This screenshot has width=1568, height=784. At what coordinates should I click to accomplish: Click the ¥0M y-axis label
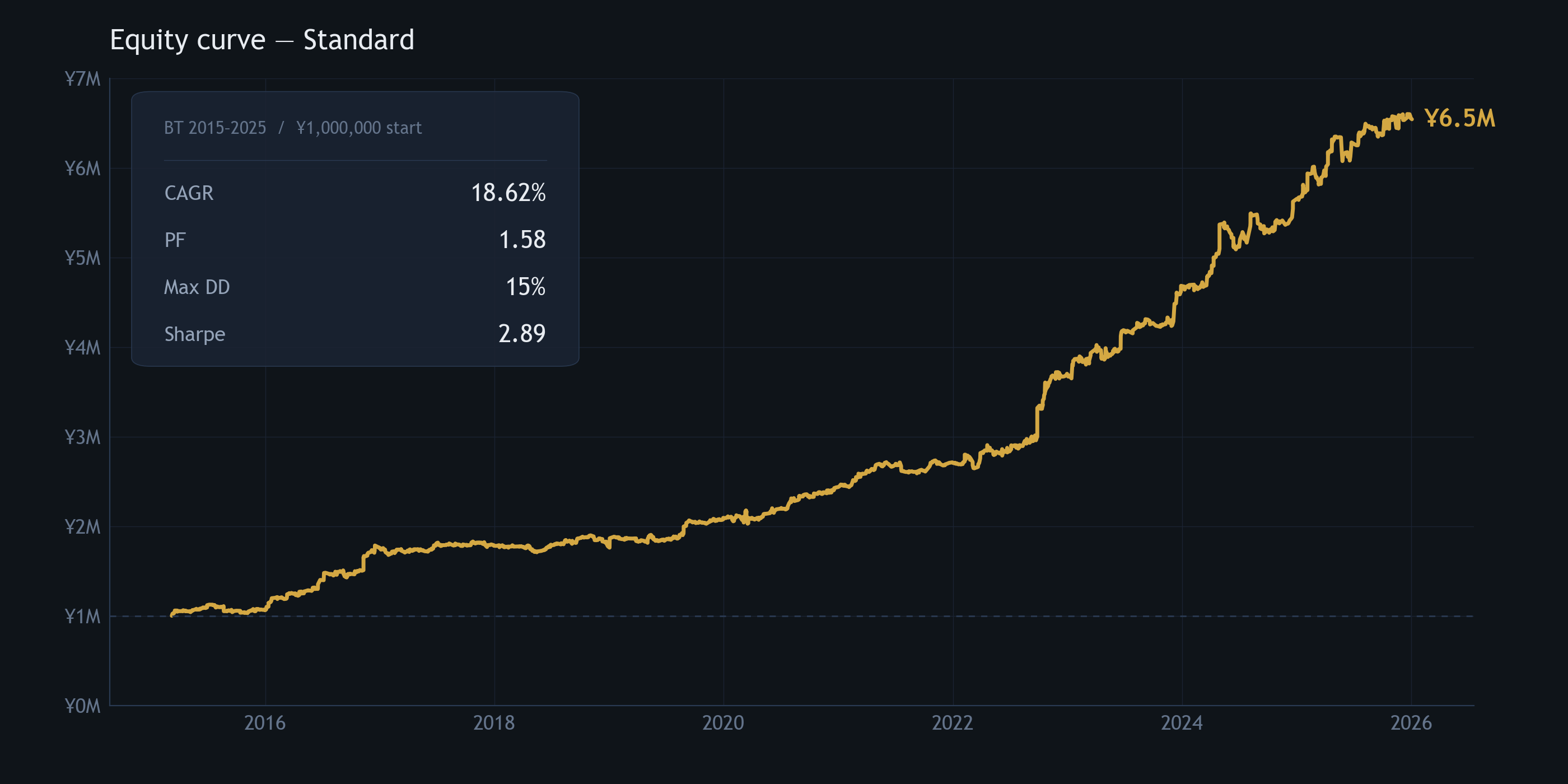[x=83, y=706]
